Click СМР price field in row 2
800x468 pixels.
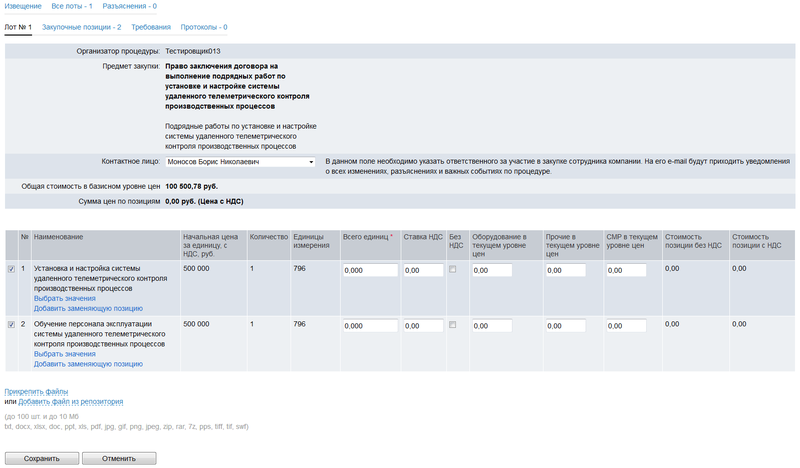[x=632, y=326]
